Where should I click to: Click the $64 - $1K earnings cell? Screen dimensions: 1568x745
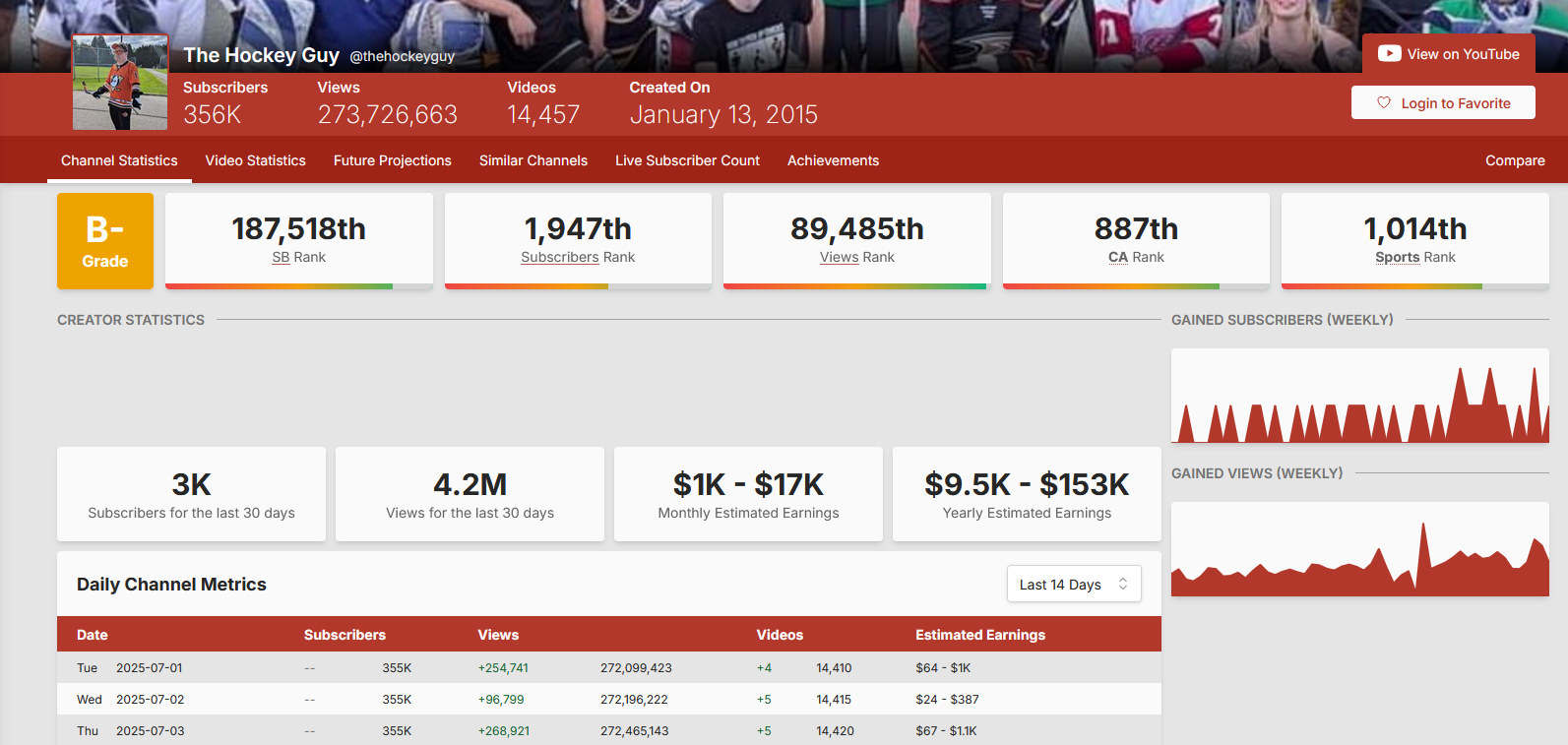[943, 667]
